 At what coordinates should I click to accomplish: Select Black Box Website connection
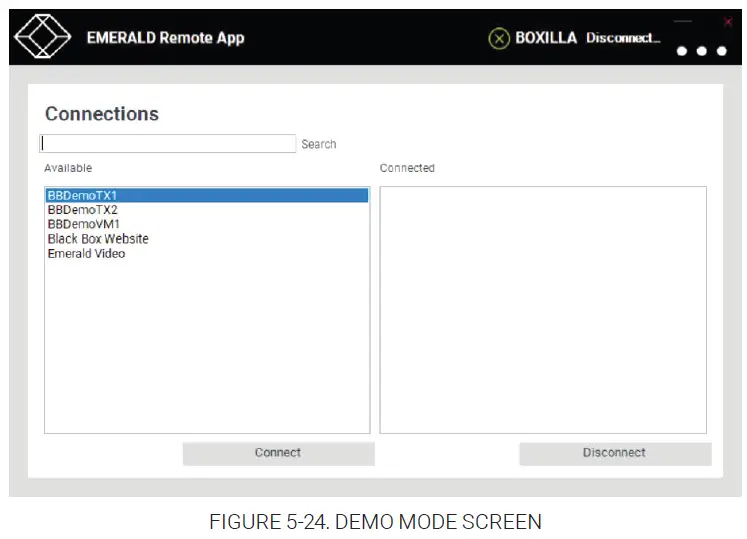[x=207, y=239]
